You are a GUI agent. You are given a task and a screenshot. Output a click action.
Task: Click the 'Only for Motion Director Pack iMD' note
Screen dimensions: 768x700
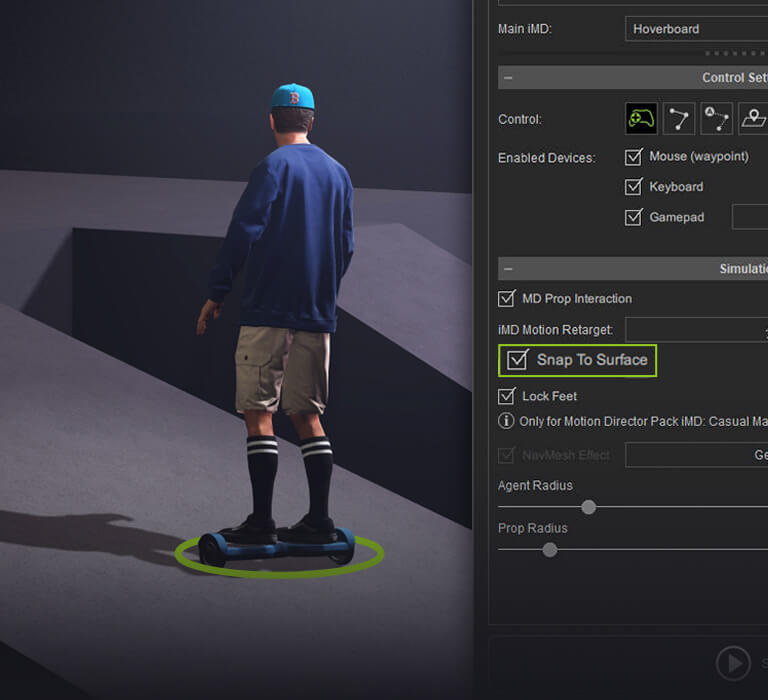pyautogui.click(x=643, y=421)
